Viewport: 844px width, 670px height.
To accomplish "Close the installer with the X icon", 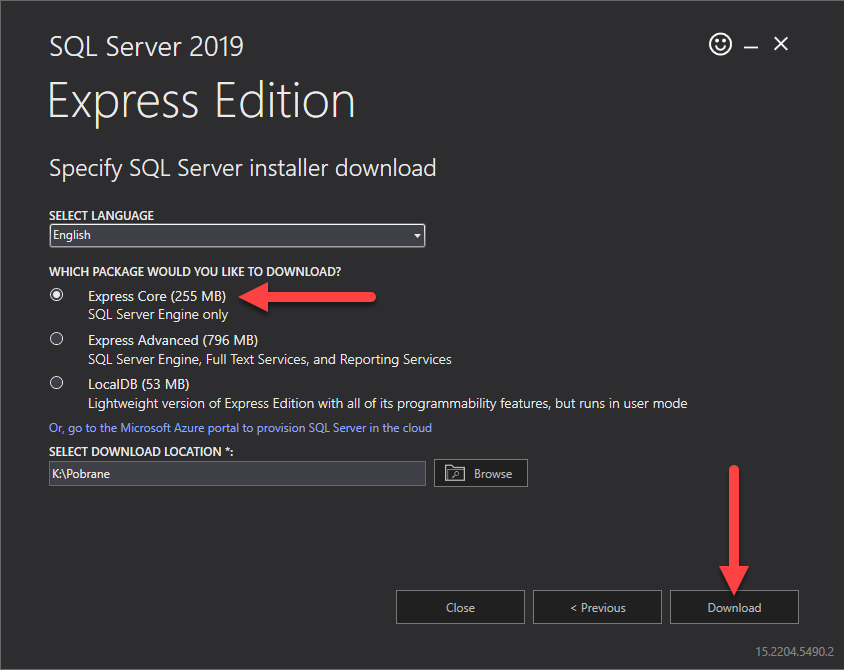I will coord(781,44).
